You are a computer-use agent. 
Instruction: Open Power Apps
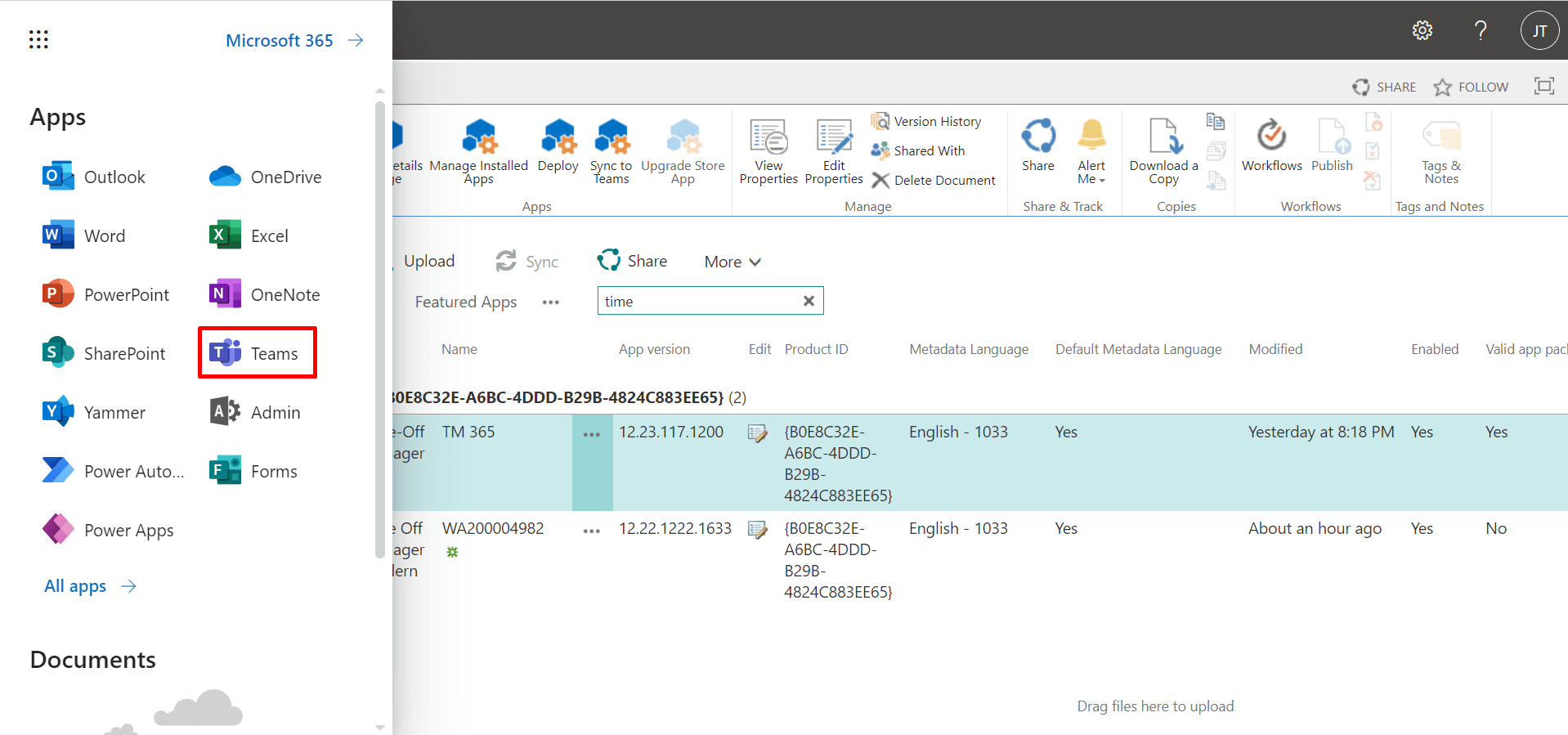point(108,530)
